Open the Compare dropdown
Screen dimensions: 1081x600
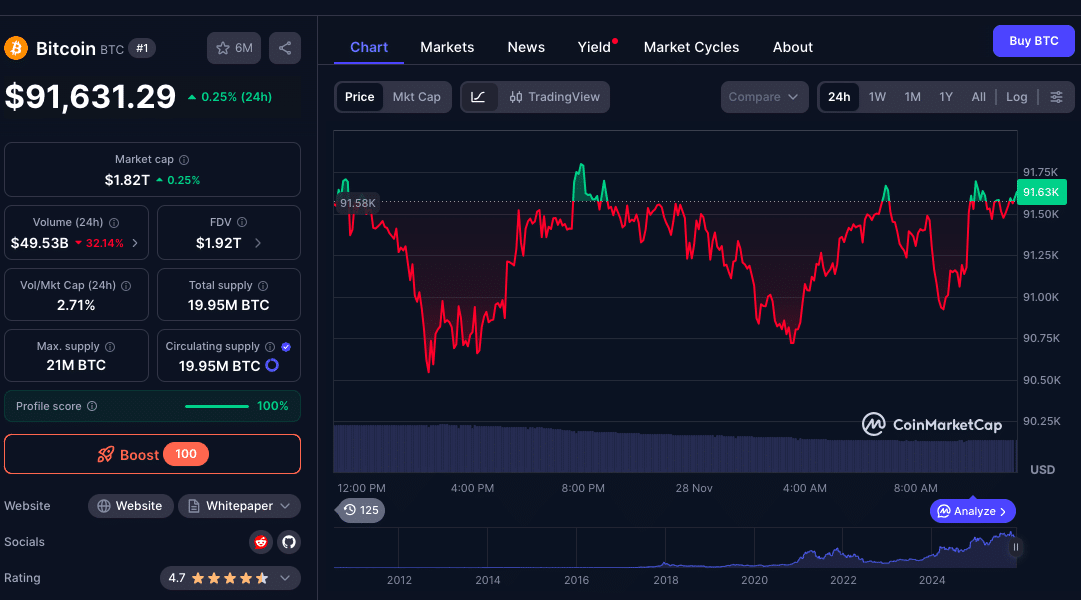[764, 97]
